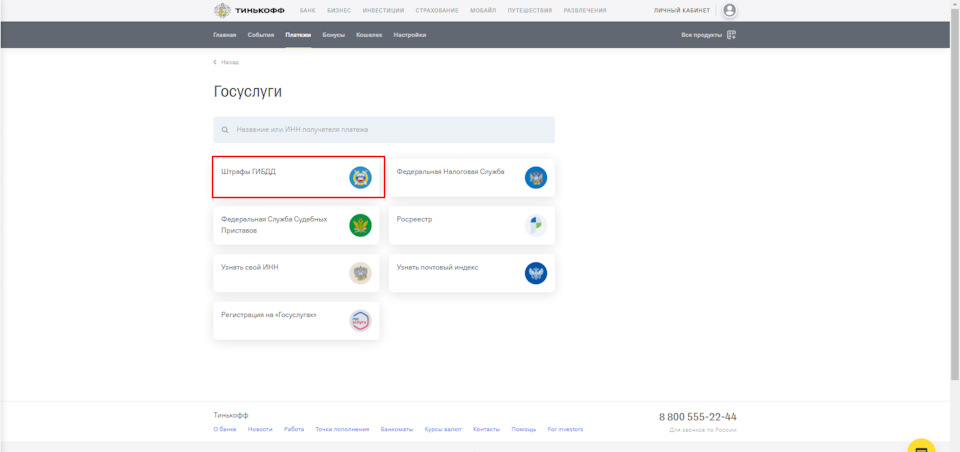Viewport: 960px width, 452px height.
Task: Click the footer Тинькофф heading
Action: [x=231, y=415]
